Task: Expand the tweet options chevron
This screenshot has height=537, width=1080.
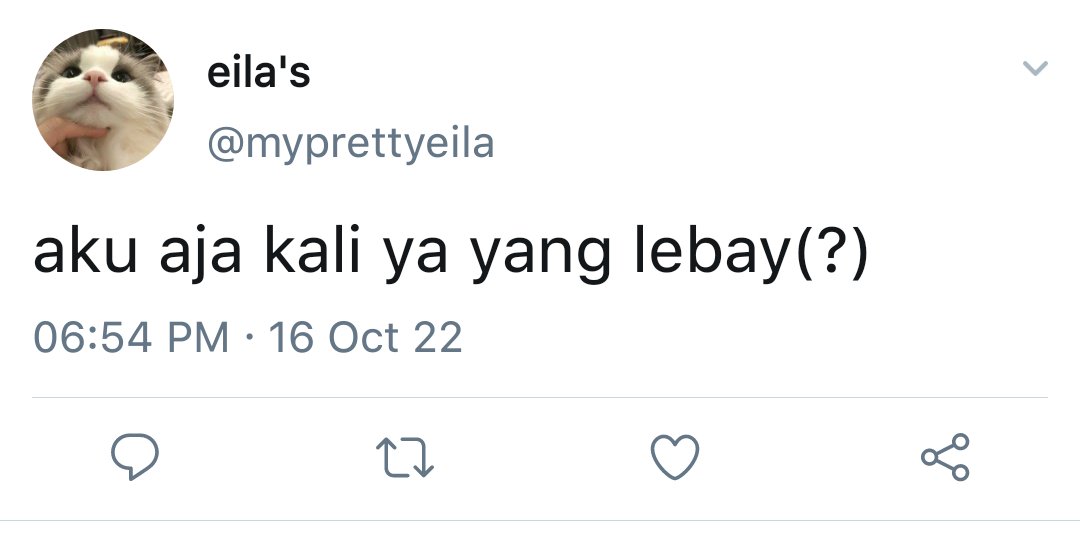Action: (1035, 67)
